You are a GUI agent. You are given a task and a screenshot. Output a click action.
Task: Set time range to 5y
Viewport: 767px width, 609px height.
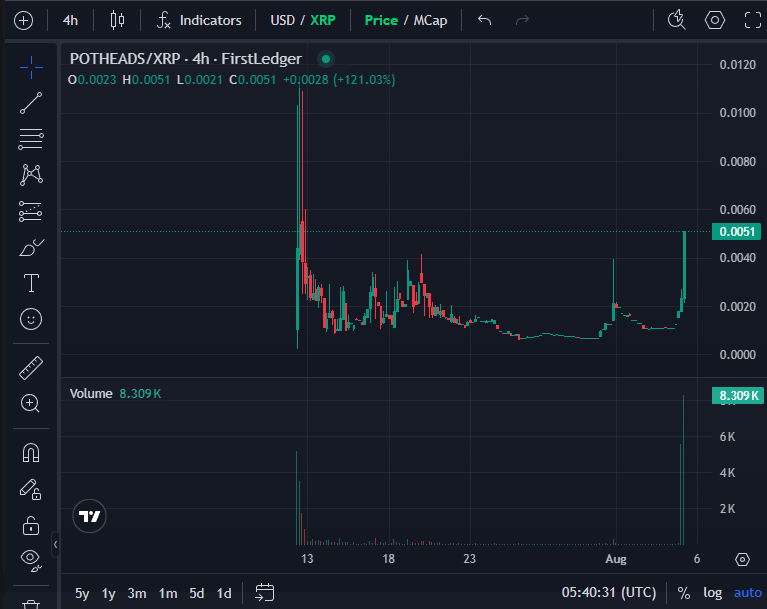[82, 593]
